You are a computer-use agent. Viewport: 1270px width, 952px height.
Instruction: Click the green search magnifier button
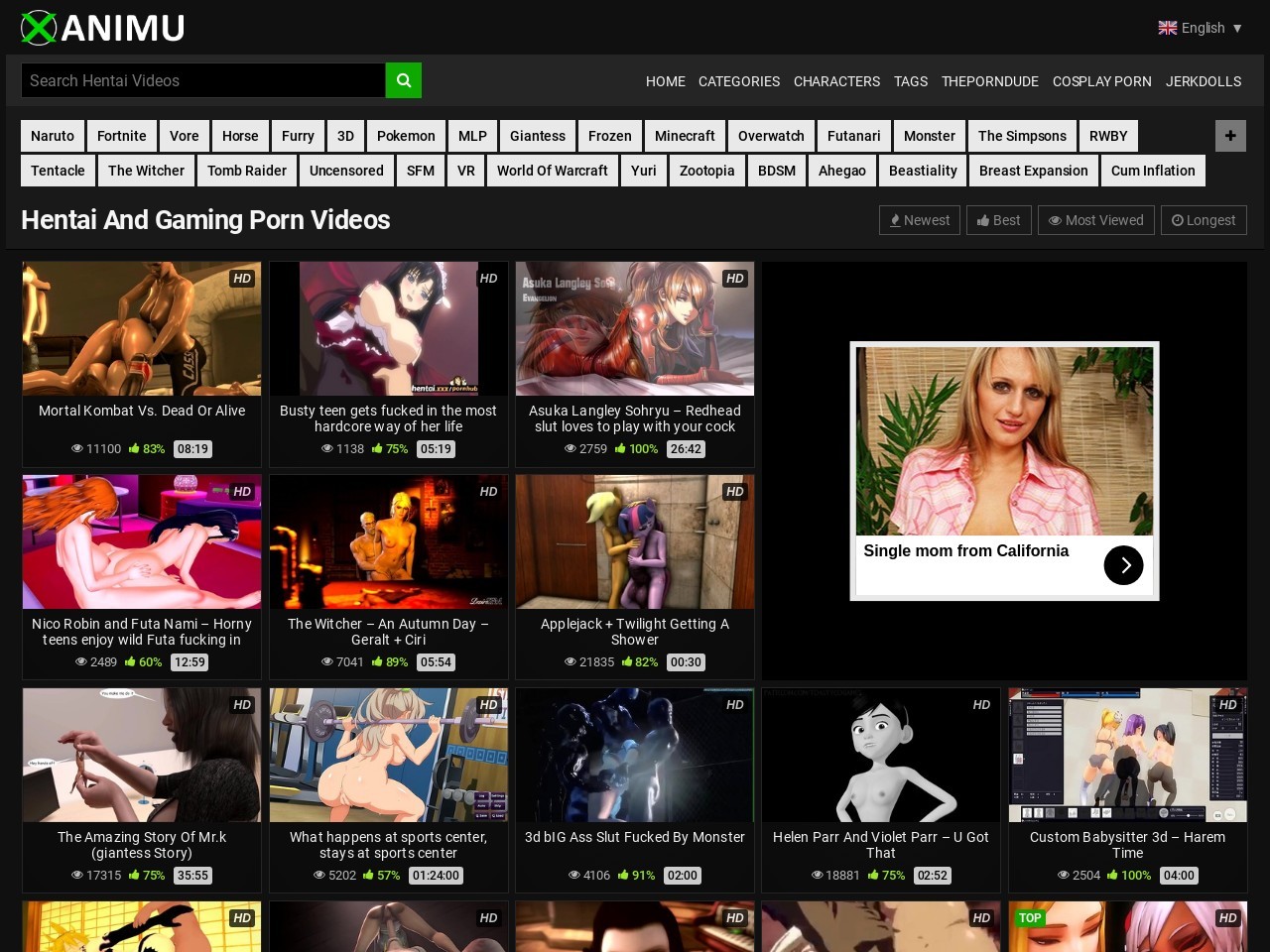click(403, 80)
